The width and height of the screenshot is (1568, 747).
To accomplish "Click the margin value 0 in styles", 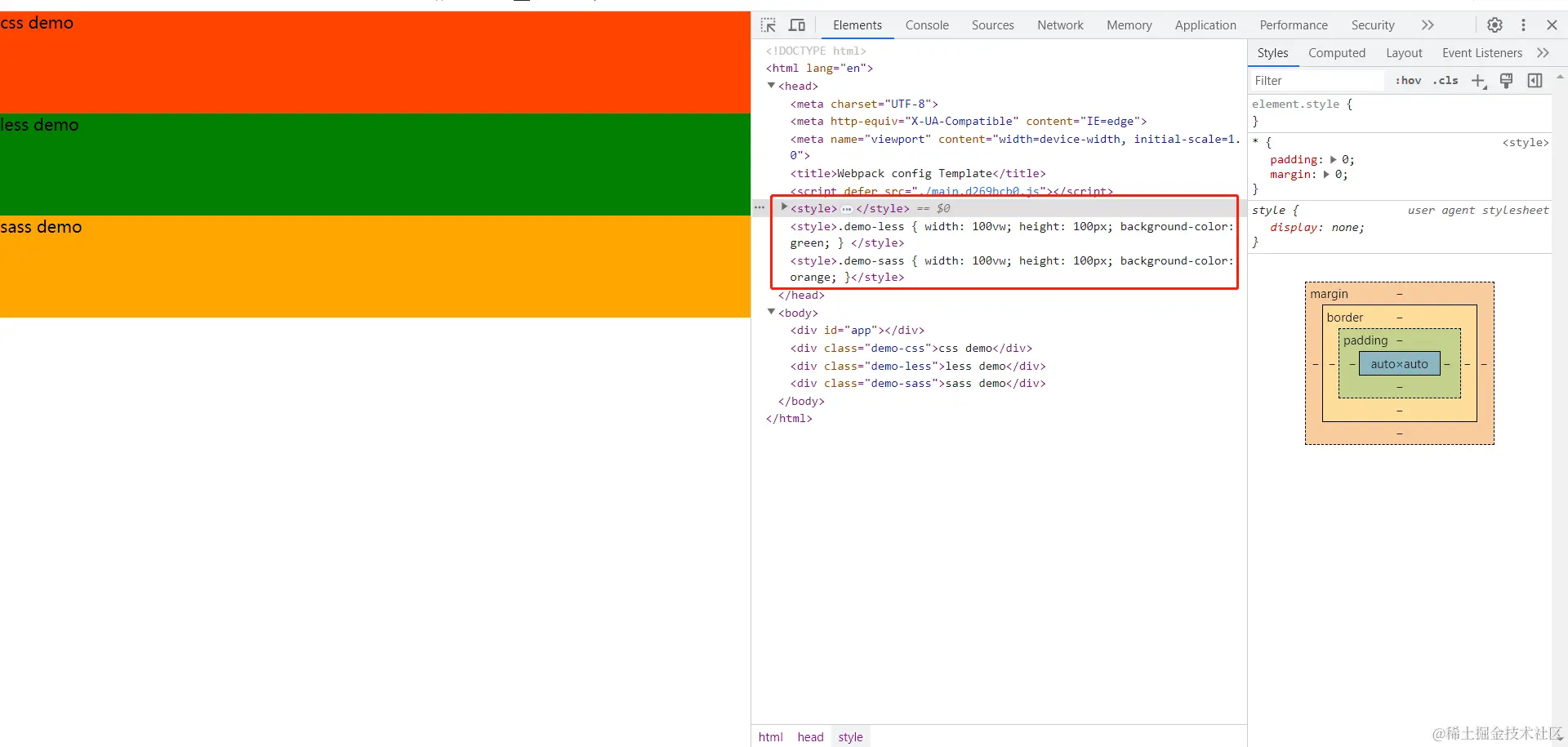I will tap(1338, 175).
